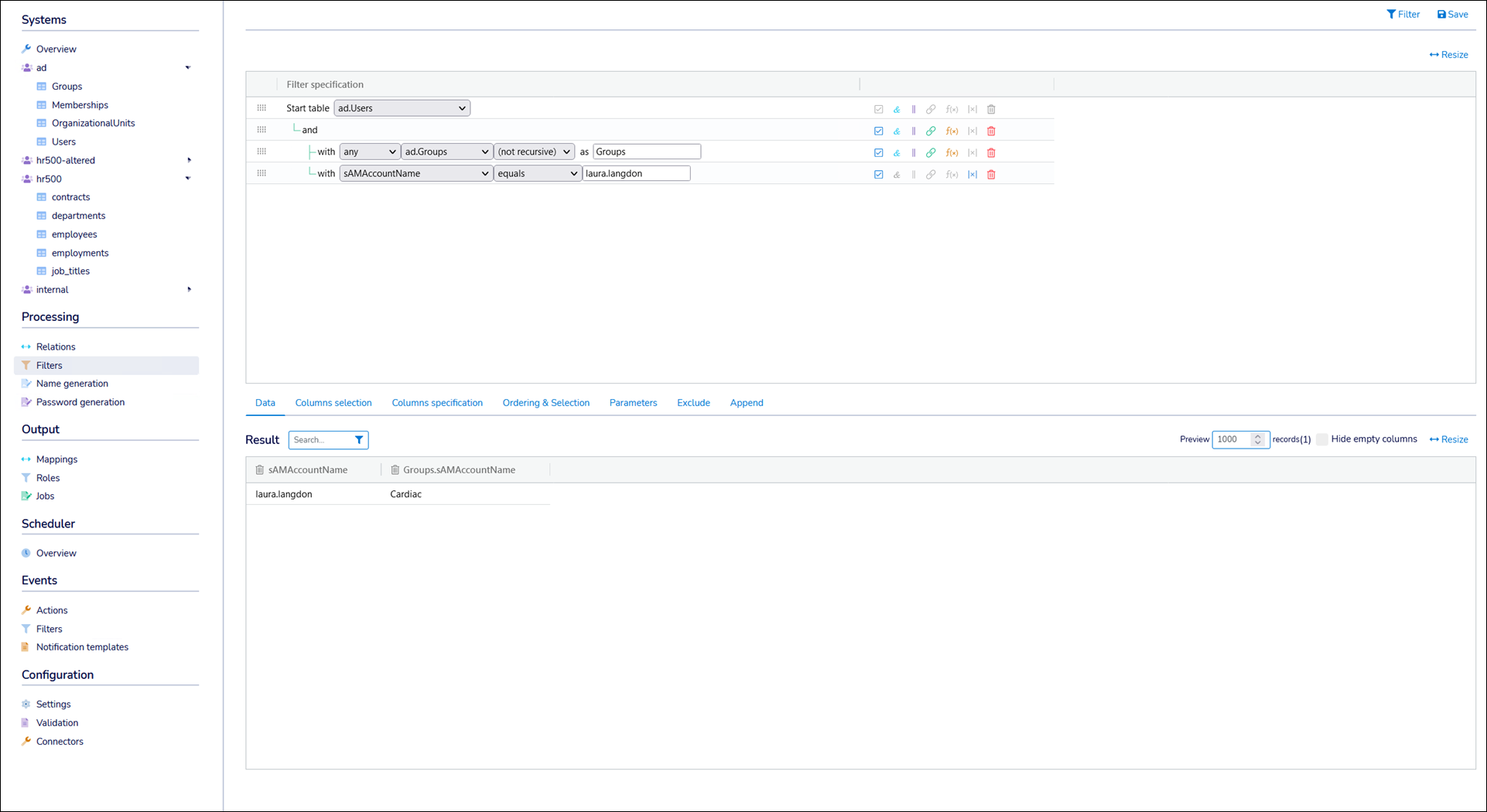The image size is (1487, 812).
Task: Click the ampersand icon on the Start table row
Action: 897,110
